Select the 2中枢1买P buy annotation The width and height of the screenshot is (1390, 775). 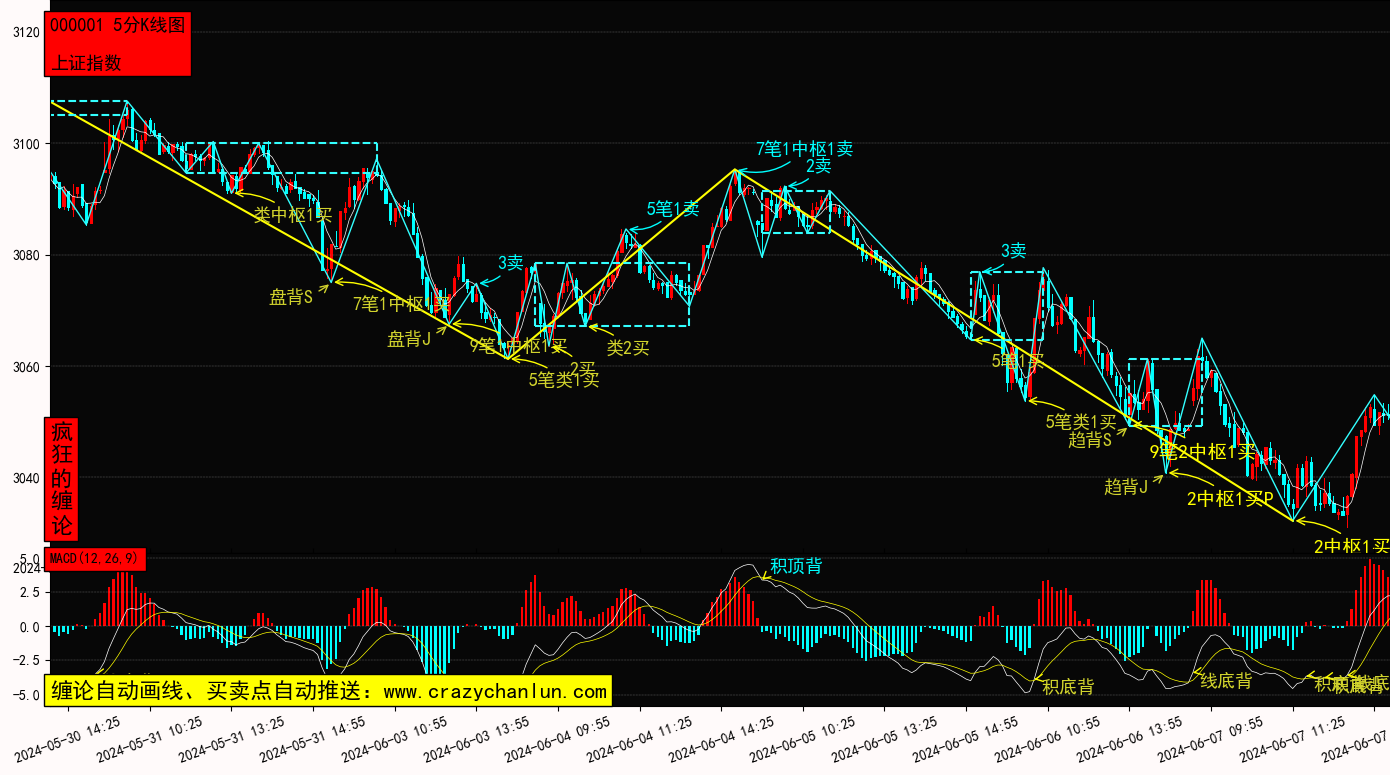pos(1230,498)
